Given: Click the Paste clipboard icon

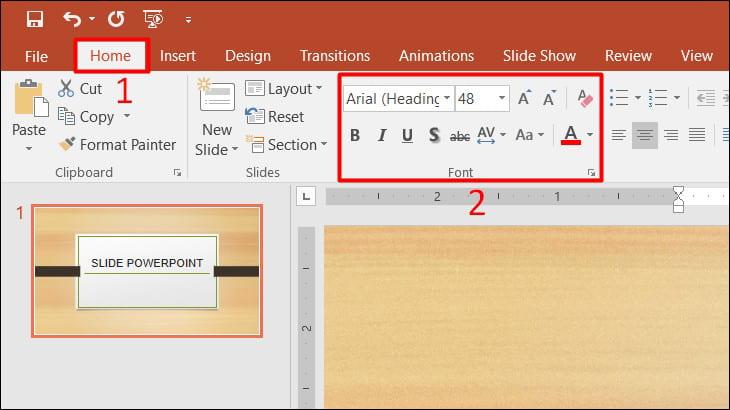Looking at the screenshot, I should [x=30, y=99].
